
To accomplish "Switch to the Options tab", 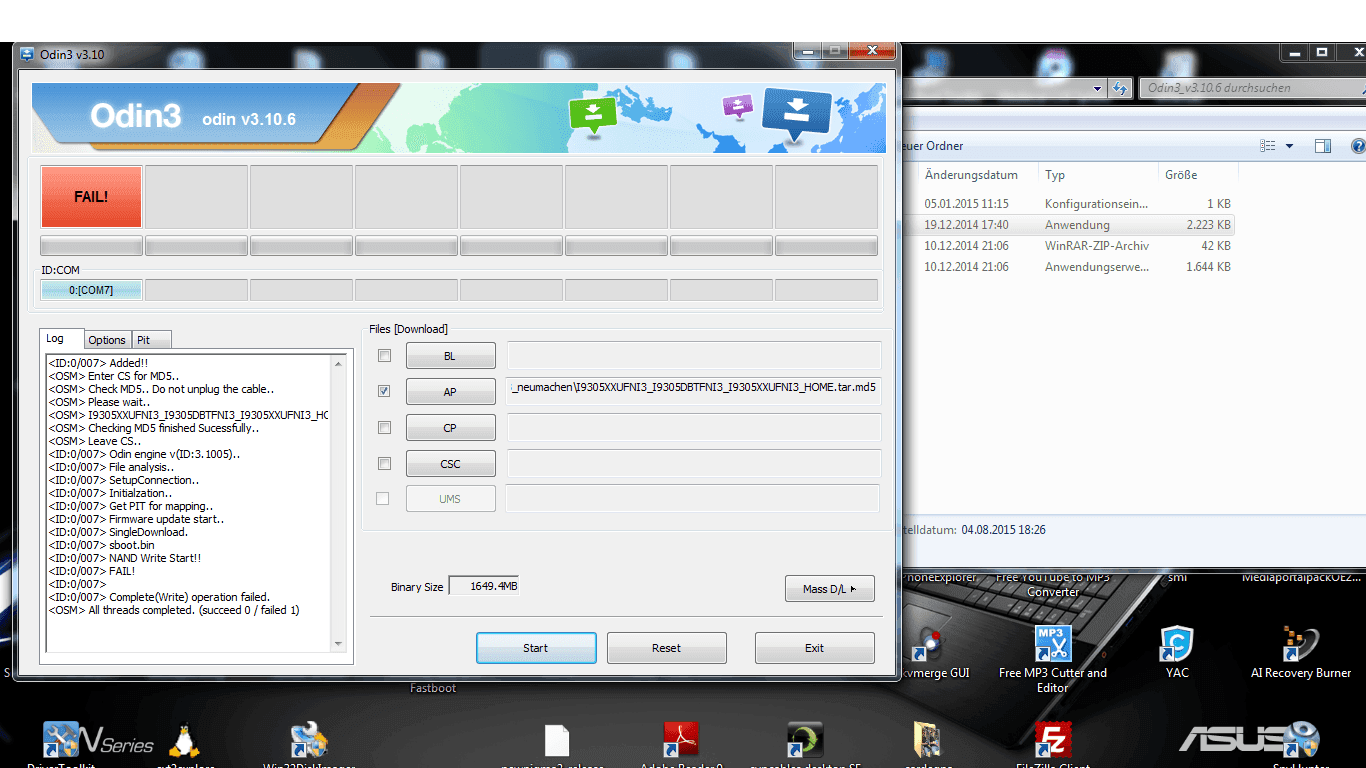I will point(107,340).
